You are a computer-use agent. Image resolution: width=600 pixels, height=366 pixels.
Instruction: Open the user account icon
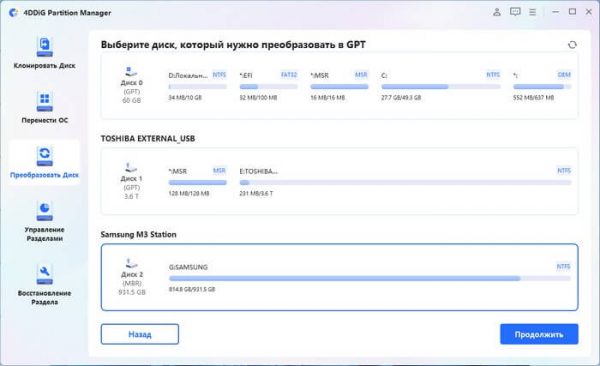click(x=497, y=12)
